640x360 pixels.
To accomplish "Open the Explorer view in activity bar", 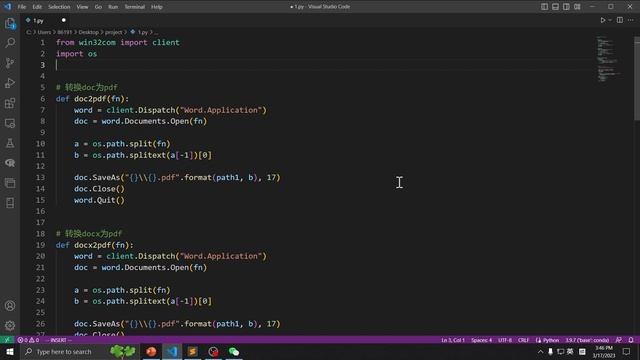I will 10,23.
